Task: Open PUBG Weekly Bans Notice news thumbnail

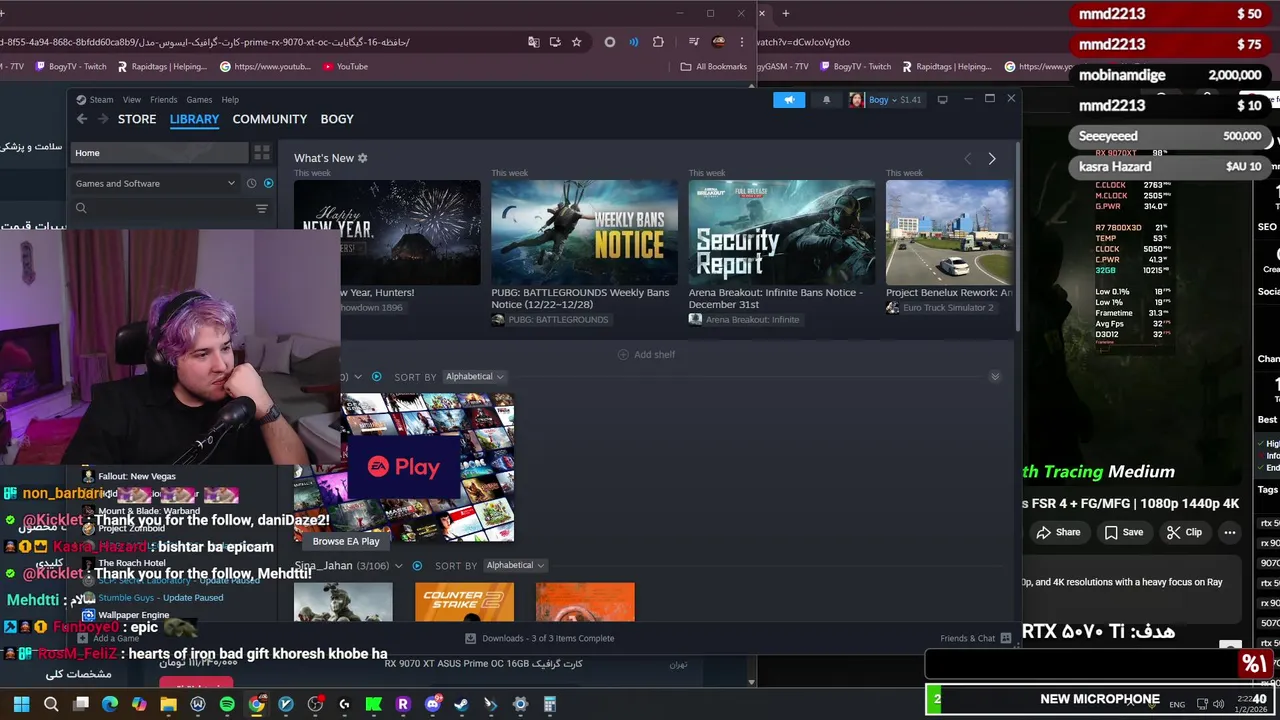Action: pyautogui.click(x=584, y=232)
